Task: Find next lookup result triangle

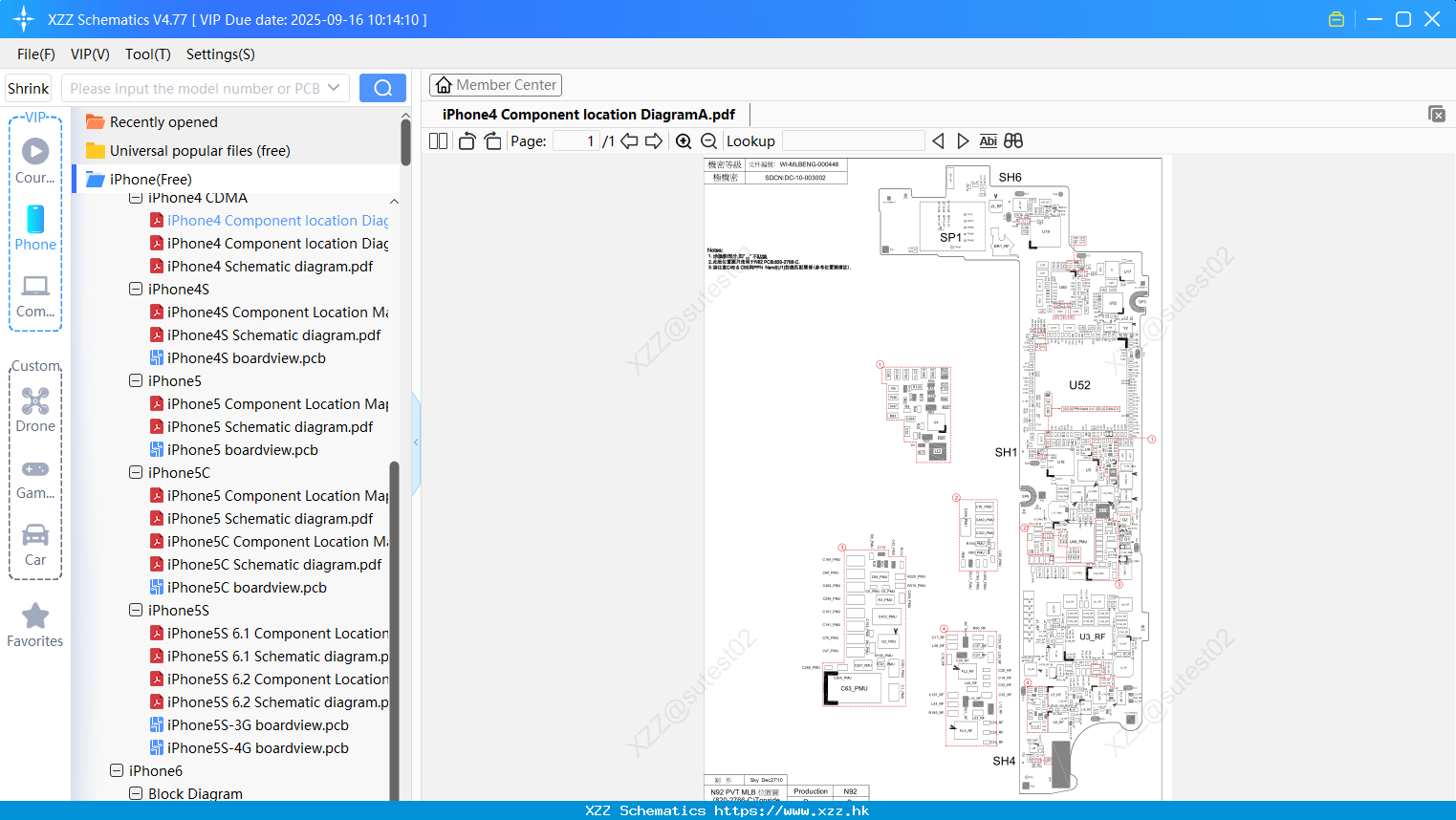Action: pos(963,141)
